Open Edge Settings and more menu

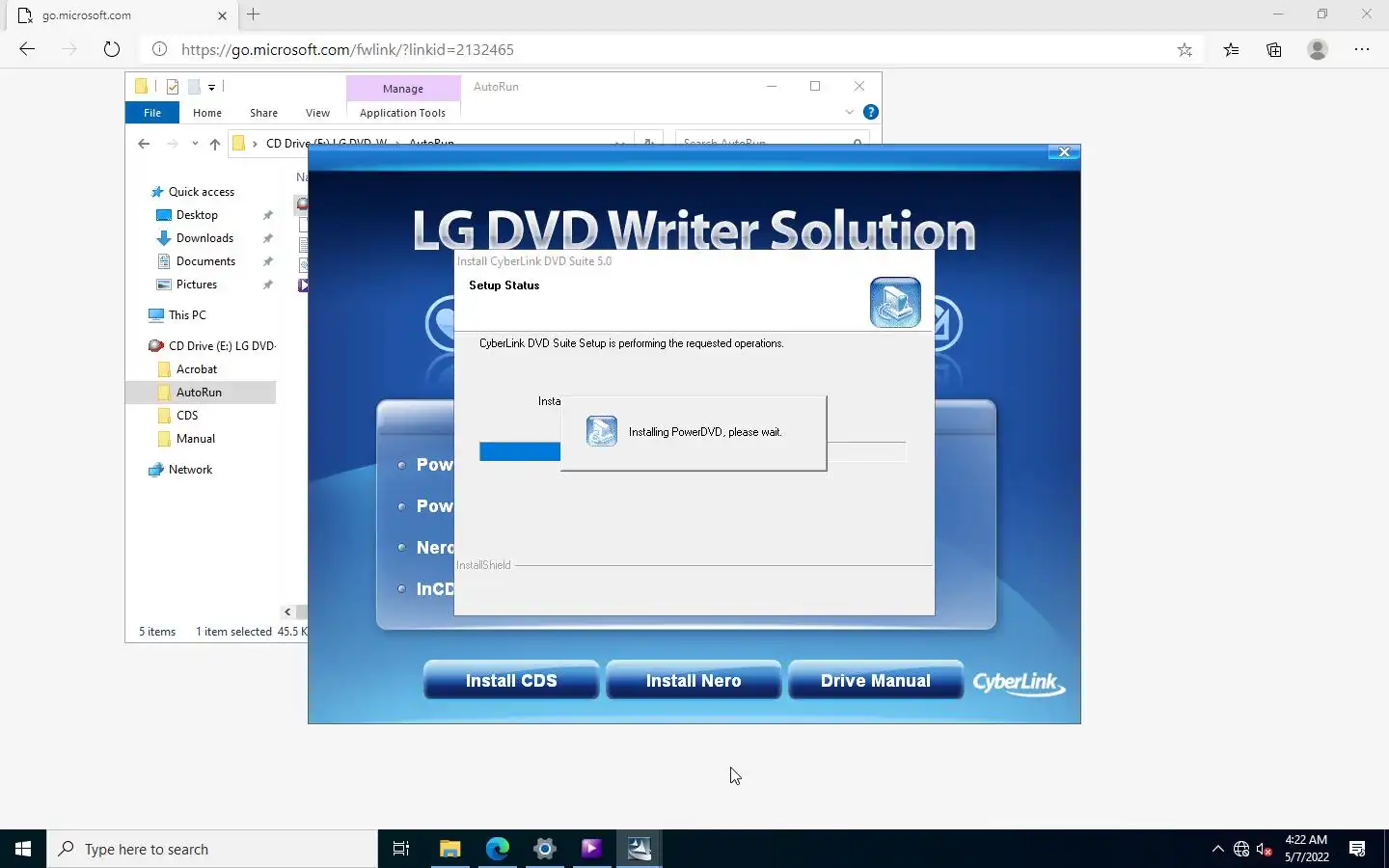[1362, 49]
